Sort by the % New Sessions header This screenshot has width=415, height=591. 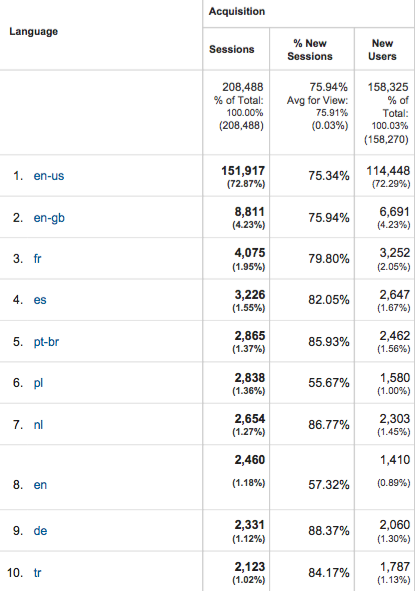310,50
